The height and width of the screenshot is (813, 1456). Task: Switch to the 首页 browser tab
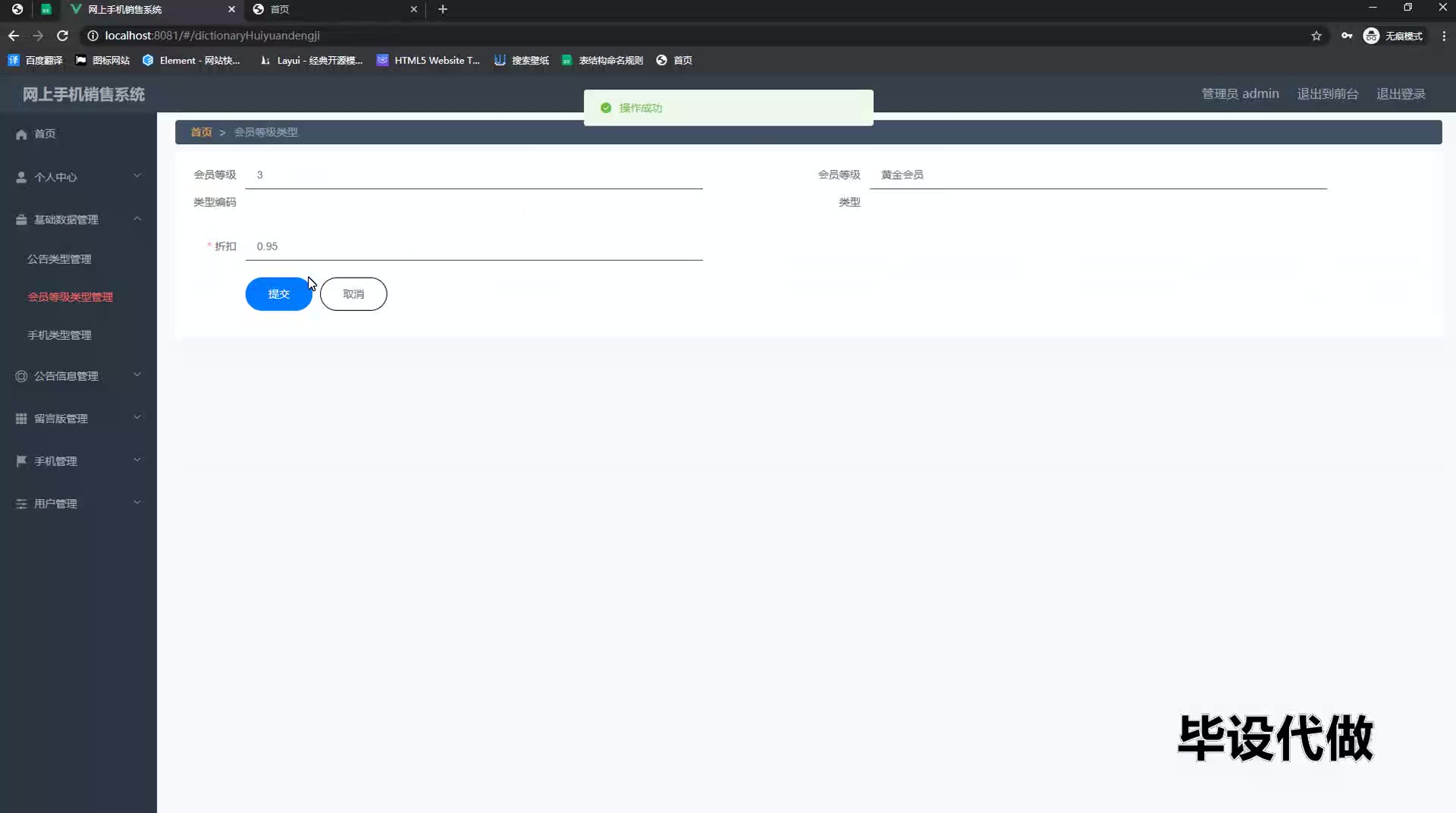pos(334,9)
